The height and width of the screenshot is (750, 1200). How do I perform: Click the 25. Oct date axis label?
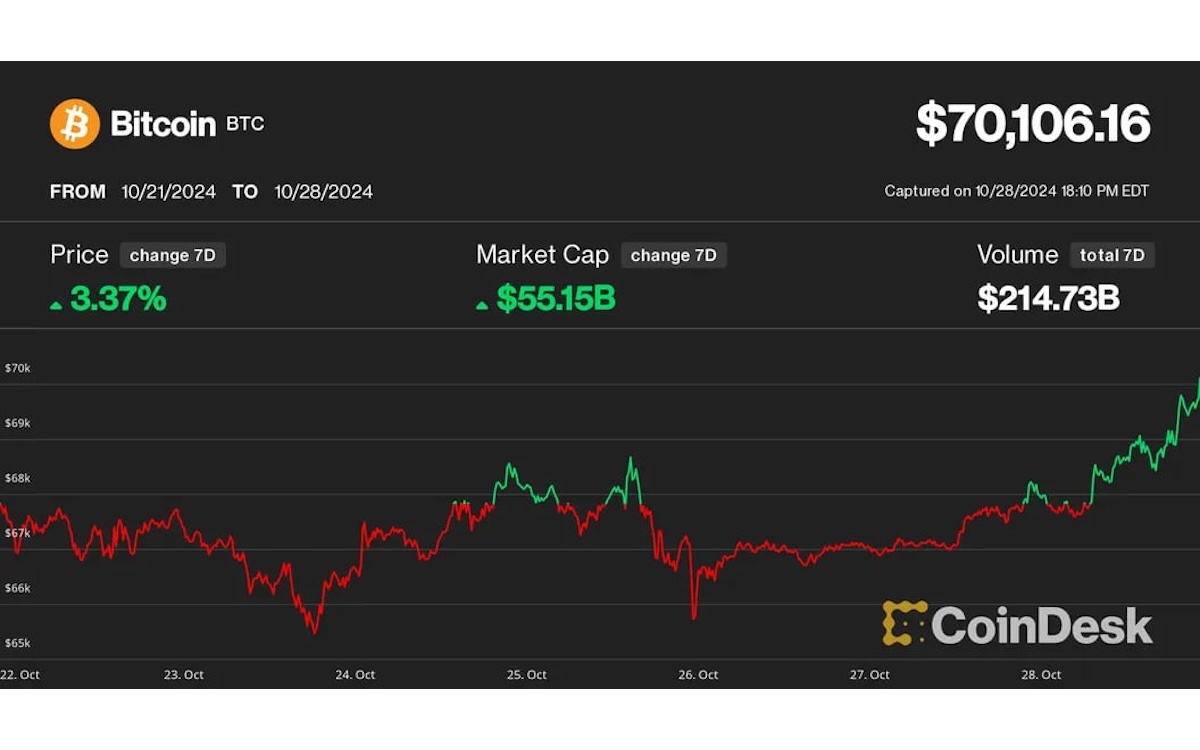click(527, 675)
